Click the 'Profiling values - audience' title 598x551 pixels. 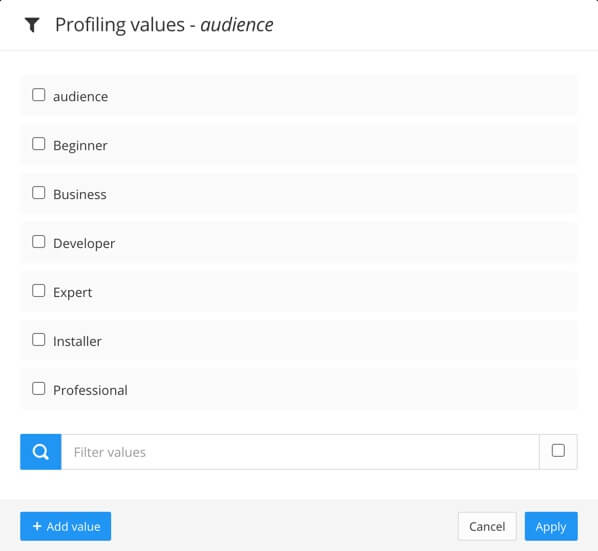(164, 25)
